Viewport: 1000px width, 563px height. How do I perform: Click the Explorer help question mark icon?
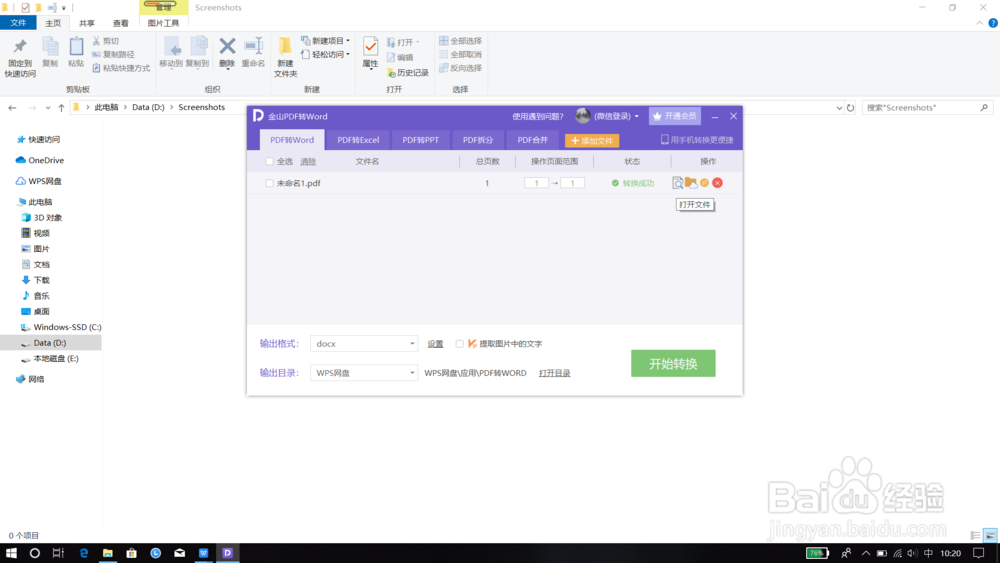[x=992, y=23]
